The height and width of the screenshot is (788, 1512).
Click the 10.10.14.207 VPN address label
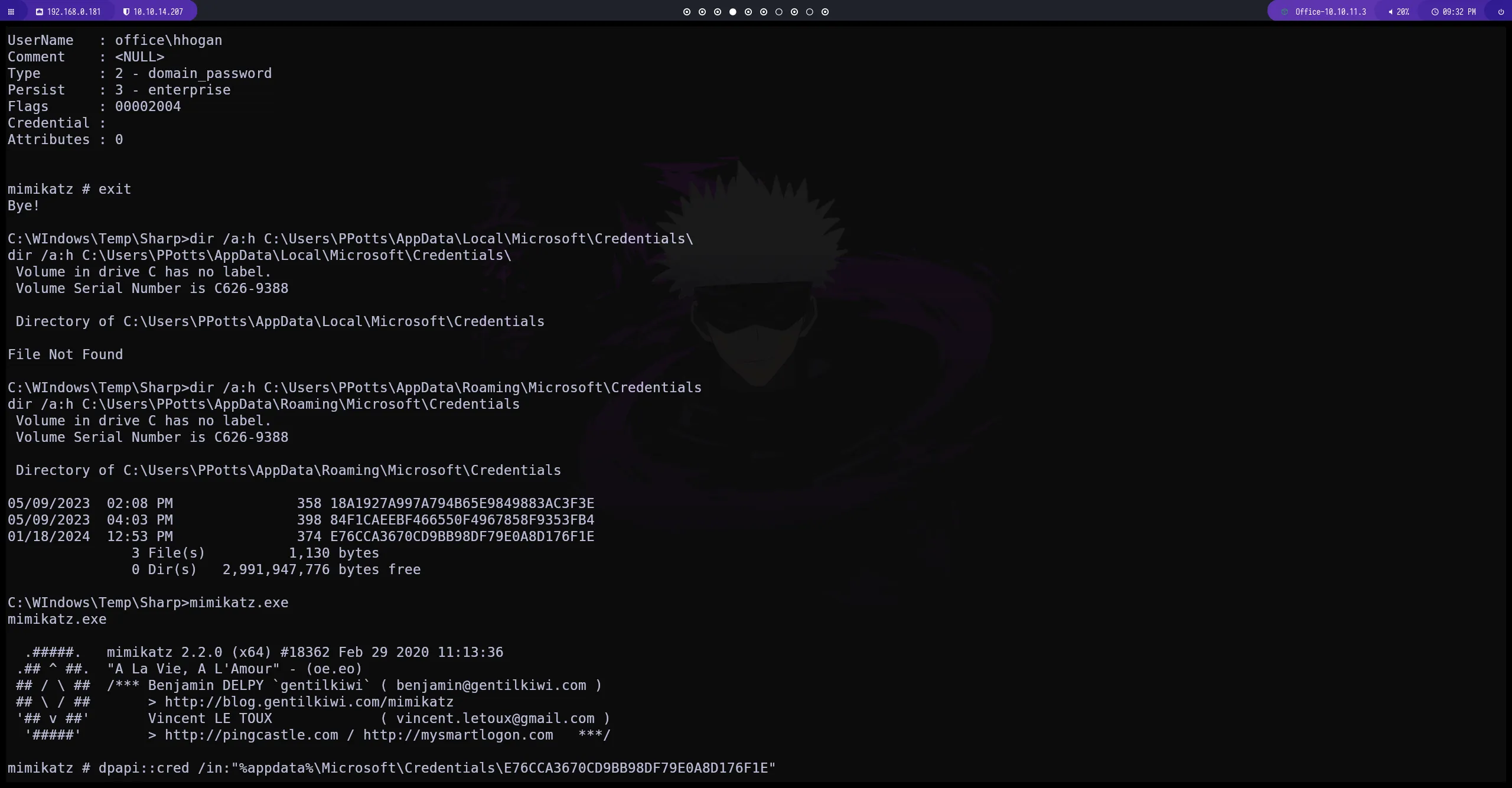[x=158, y=12]
